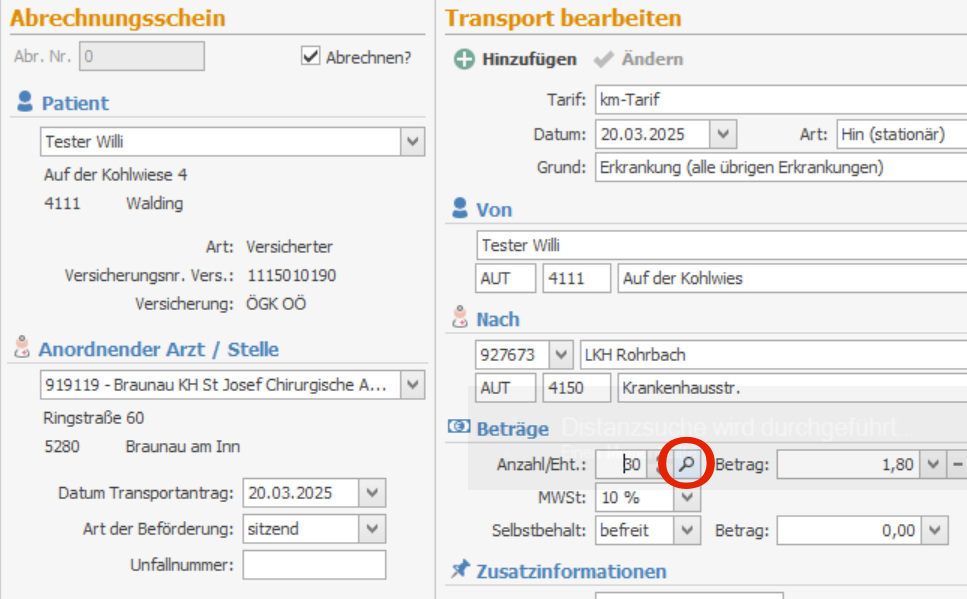
Task: Click the Anordnender Arzt doctor icon
Action: tap(21, 348)
